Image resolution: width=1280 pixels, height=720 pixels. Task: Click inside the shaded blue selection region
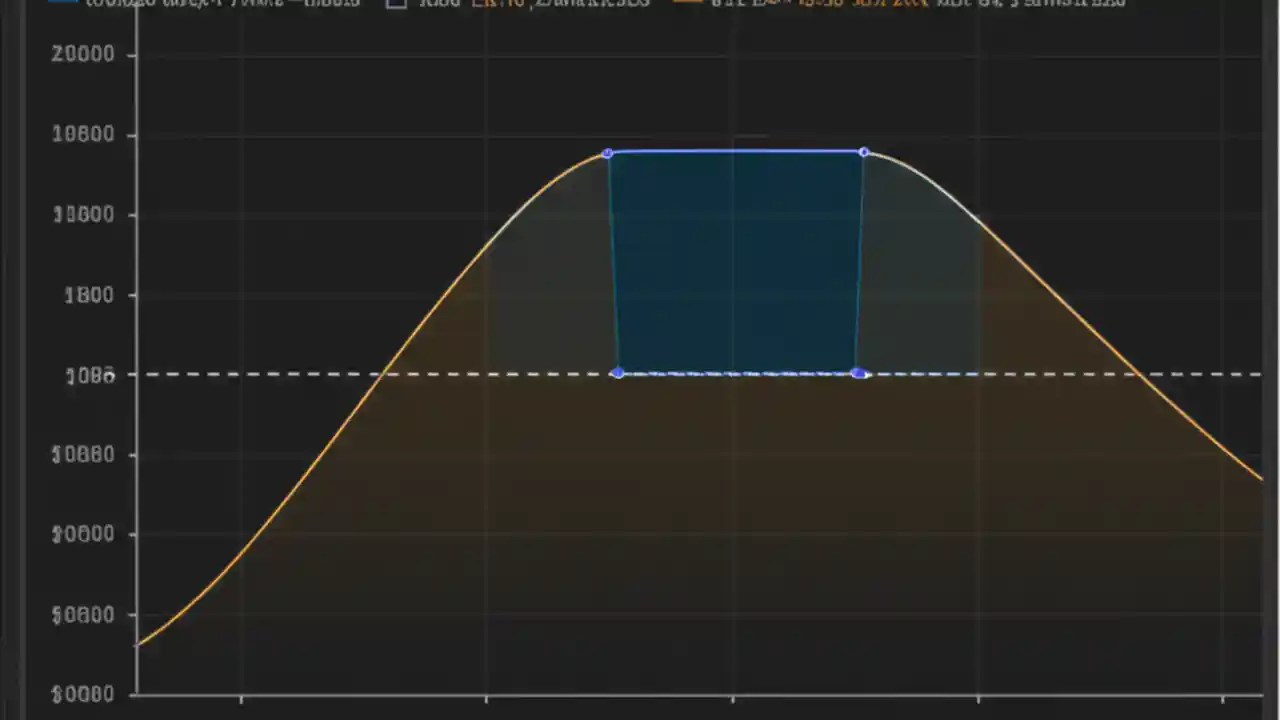coord(735,260)
